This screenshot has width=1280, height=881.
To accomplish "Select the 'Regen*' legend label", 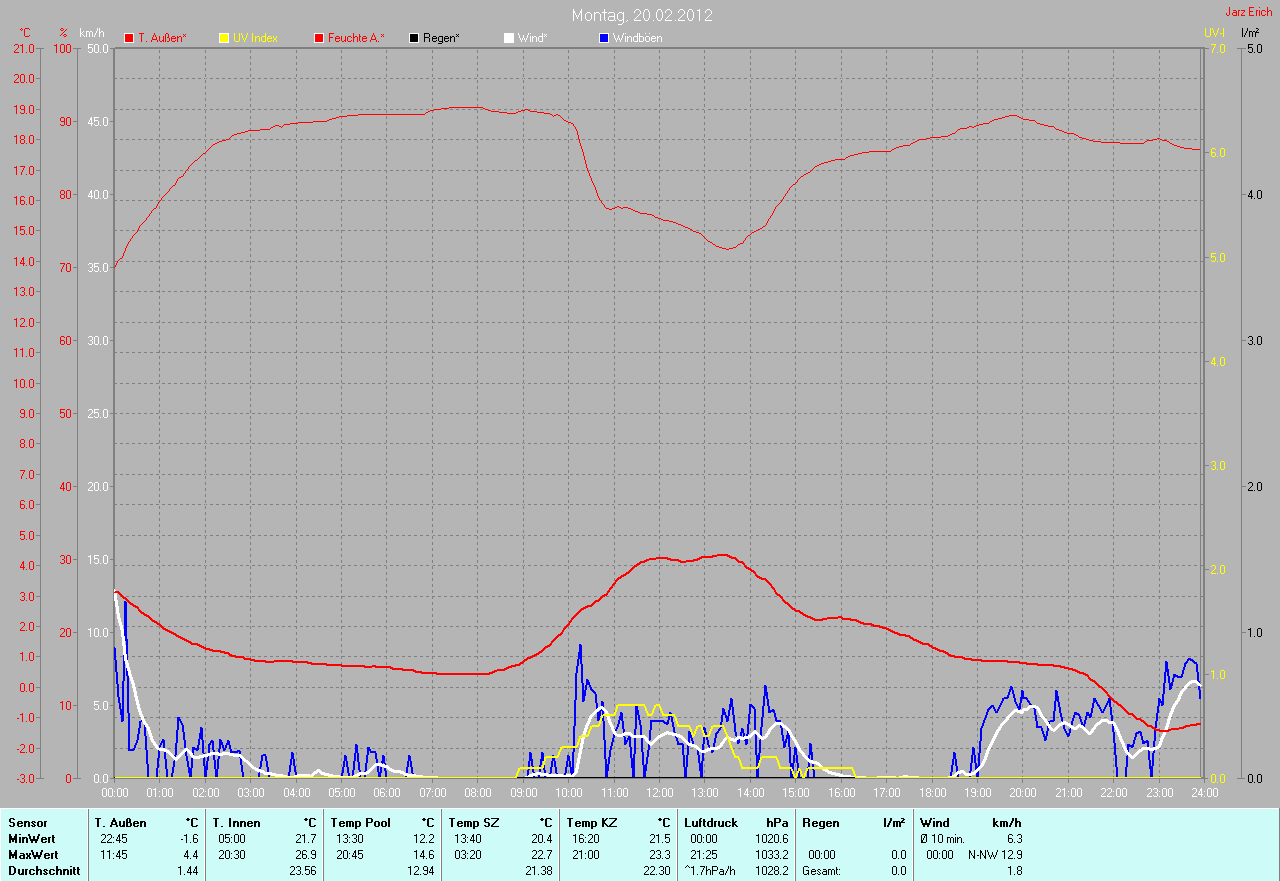I will [441, 38].
